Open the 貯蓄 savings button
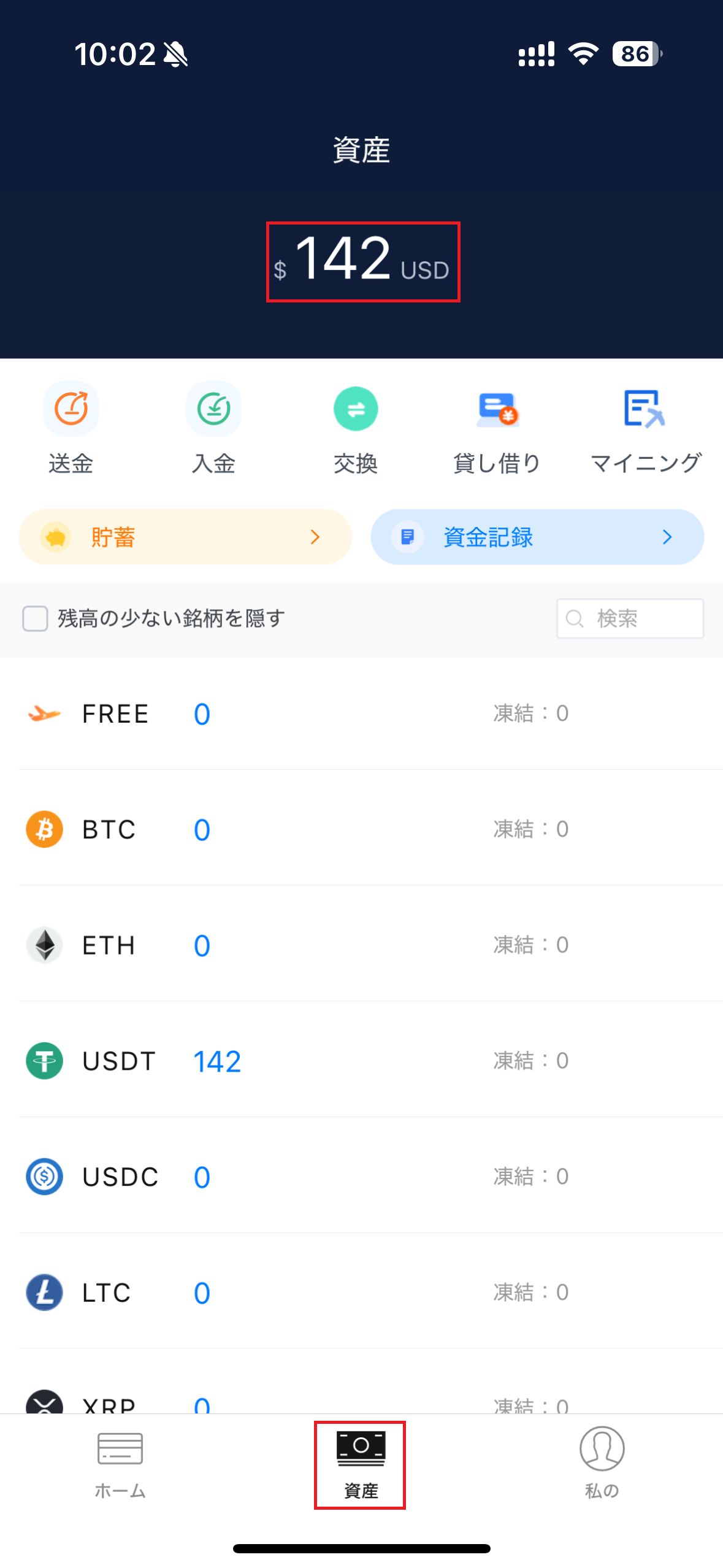Viewport: 723px width, 1568px height. 185,537
